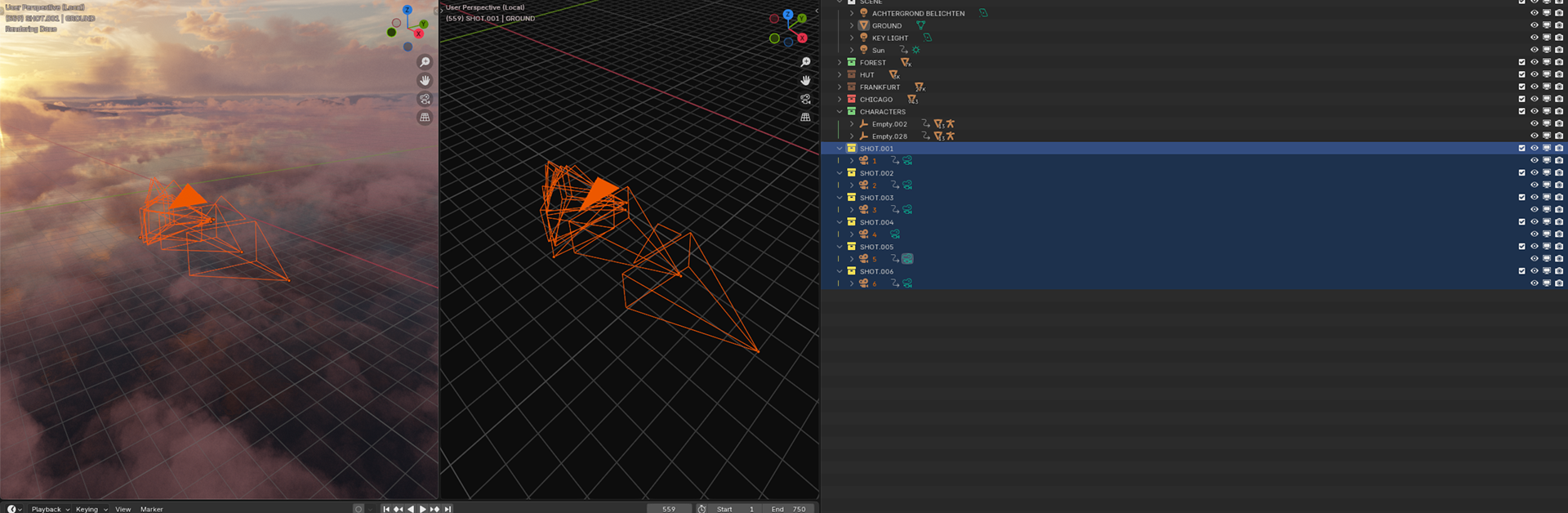Select Empty.002 object name
This screenshot has height=513, width=1568.
pos(889,124)
